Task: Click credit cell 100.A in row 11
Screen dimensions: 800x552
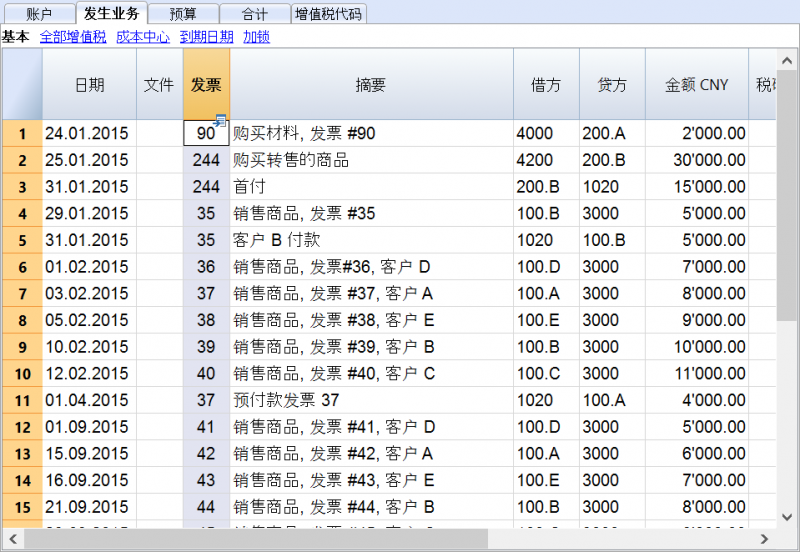Action: coord(612,400)
